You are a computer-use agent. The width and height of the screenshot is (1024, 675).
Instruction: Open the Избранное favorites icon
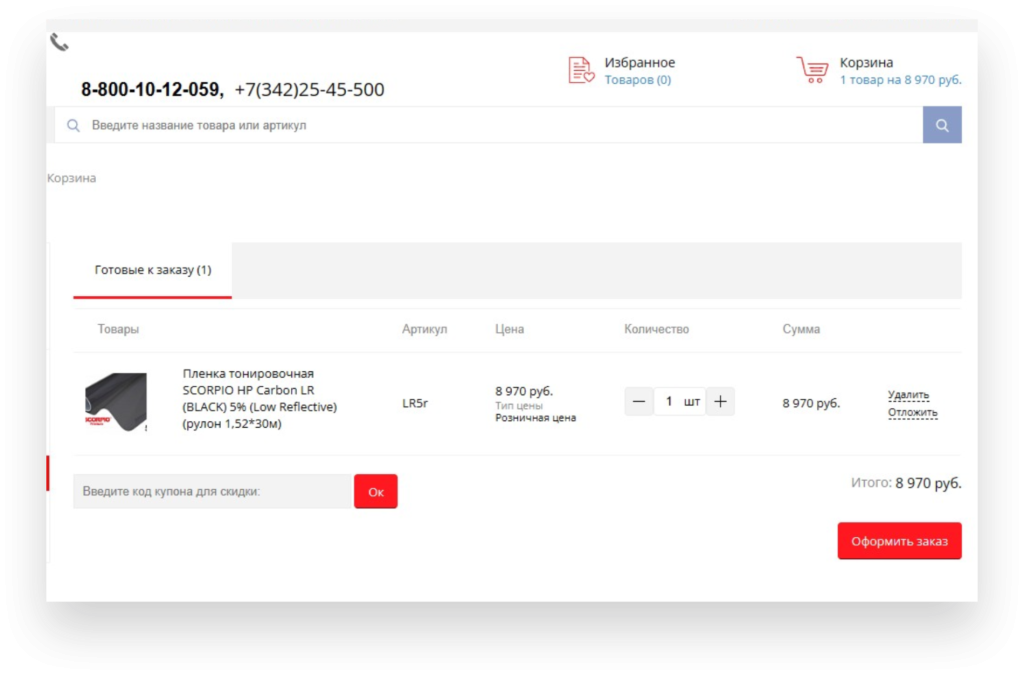[581, 70]
